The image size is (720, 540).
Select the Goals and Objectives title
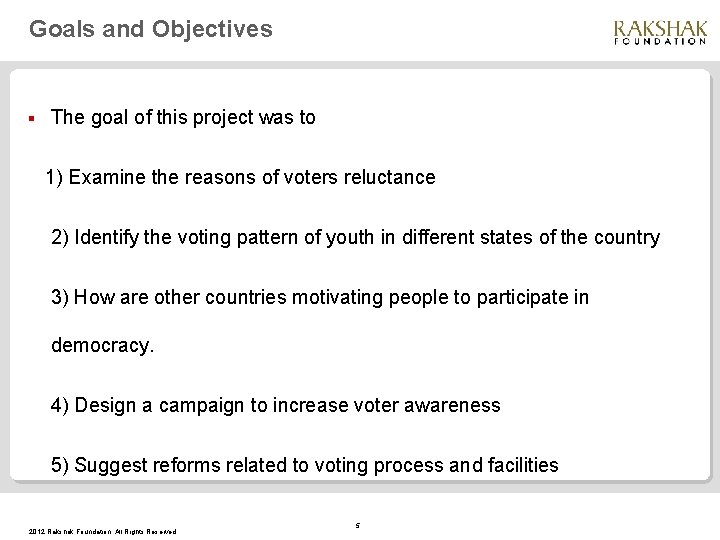(x=151, y=29)
